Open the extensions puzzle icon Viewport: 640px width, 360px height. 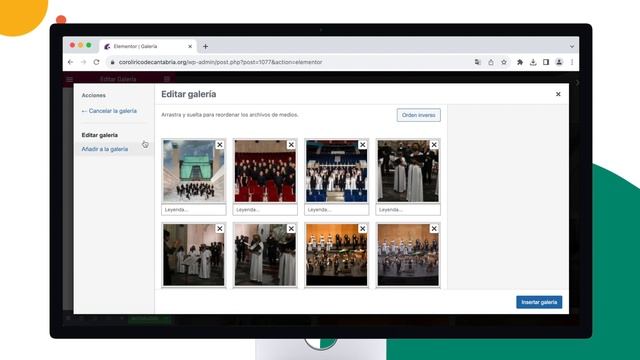tap(520, 62)
